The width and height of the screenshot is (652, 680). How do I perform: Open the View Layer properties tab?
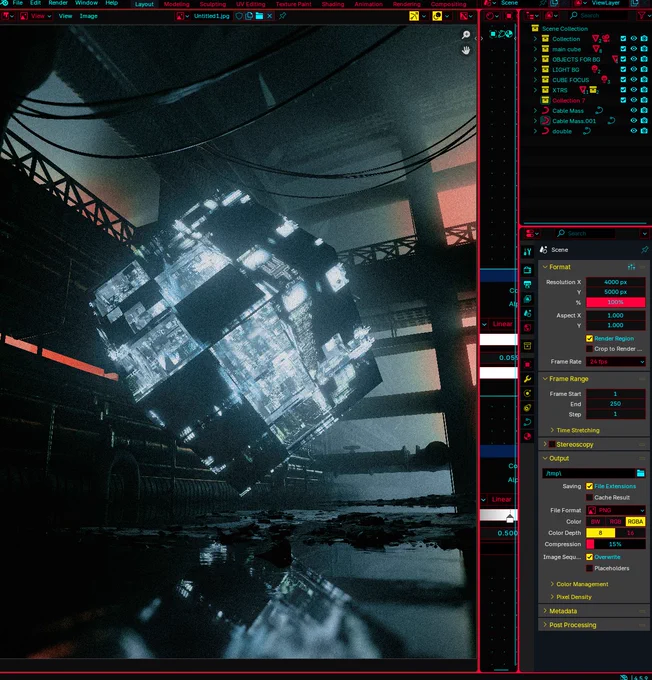tap(527, 299)
